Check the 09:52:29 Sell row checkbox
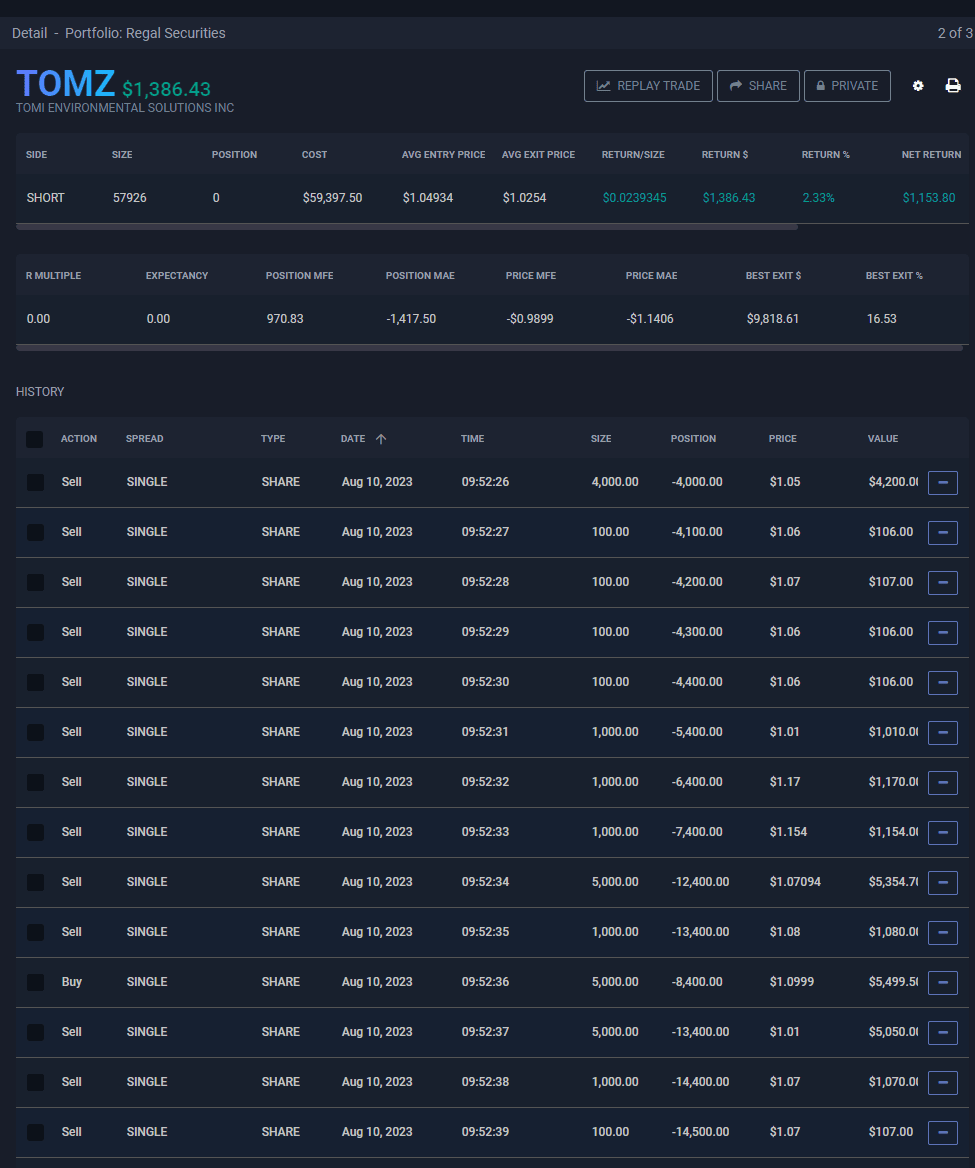Image resolution: width=975 pixels, height=1168 pixels. 35,632
